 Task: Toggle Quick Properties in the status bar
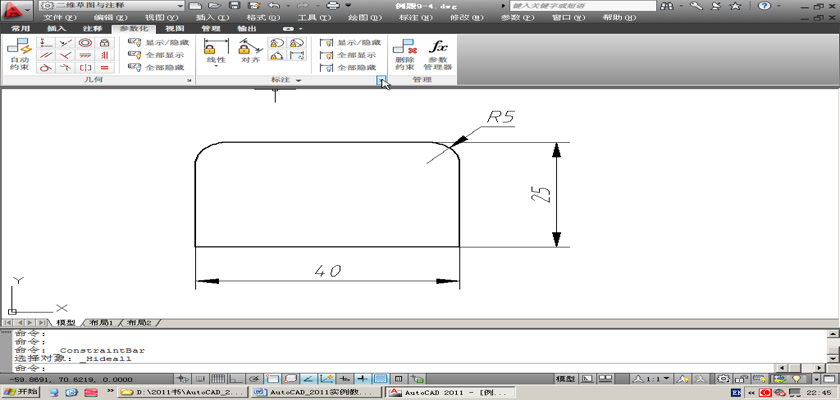tap(399, 379)
